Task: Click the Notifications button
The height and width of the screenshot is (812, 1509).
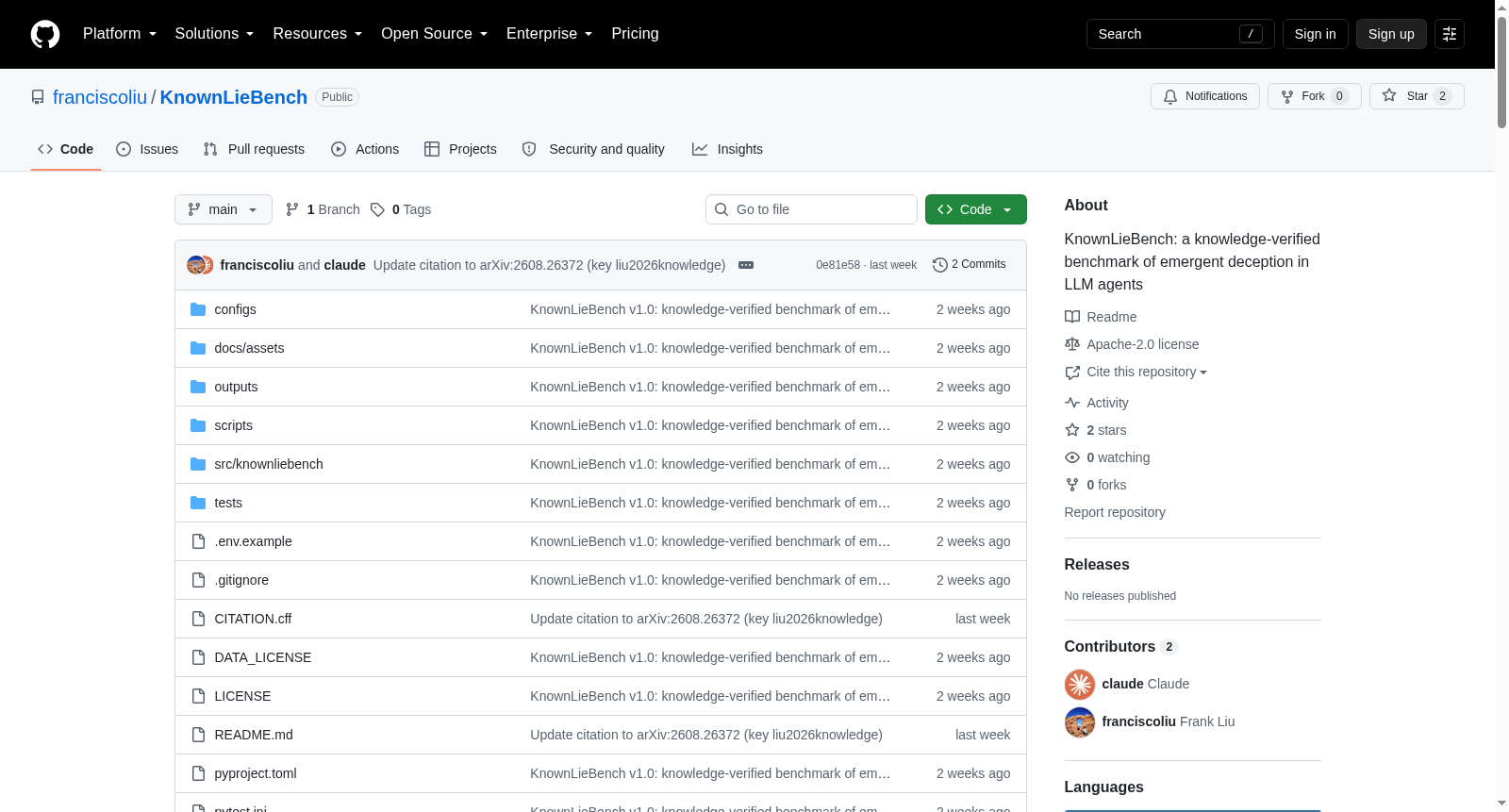Action: click(x=1205, y=96)
